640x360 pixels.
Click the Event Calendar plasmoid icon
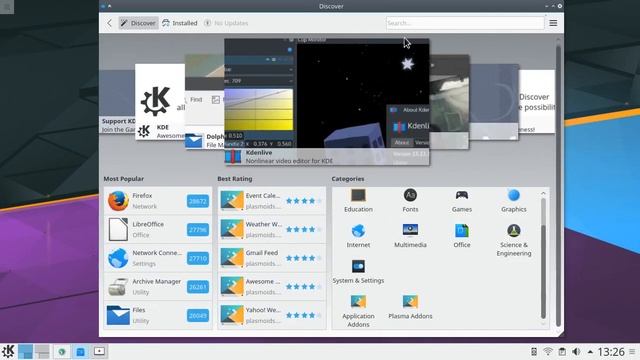232,201
